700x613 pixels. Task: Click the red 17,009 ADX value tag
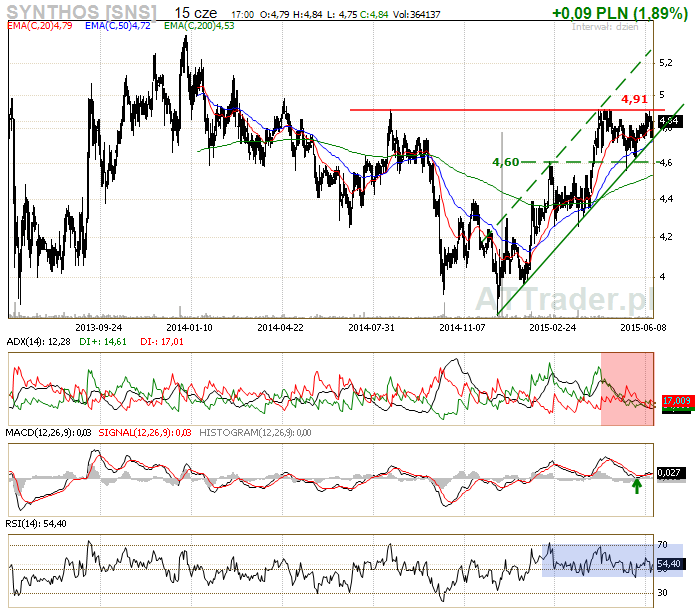tap(677, 401)
